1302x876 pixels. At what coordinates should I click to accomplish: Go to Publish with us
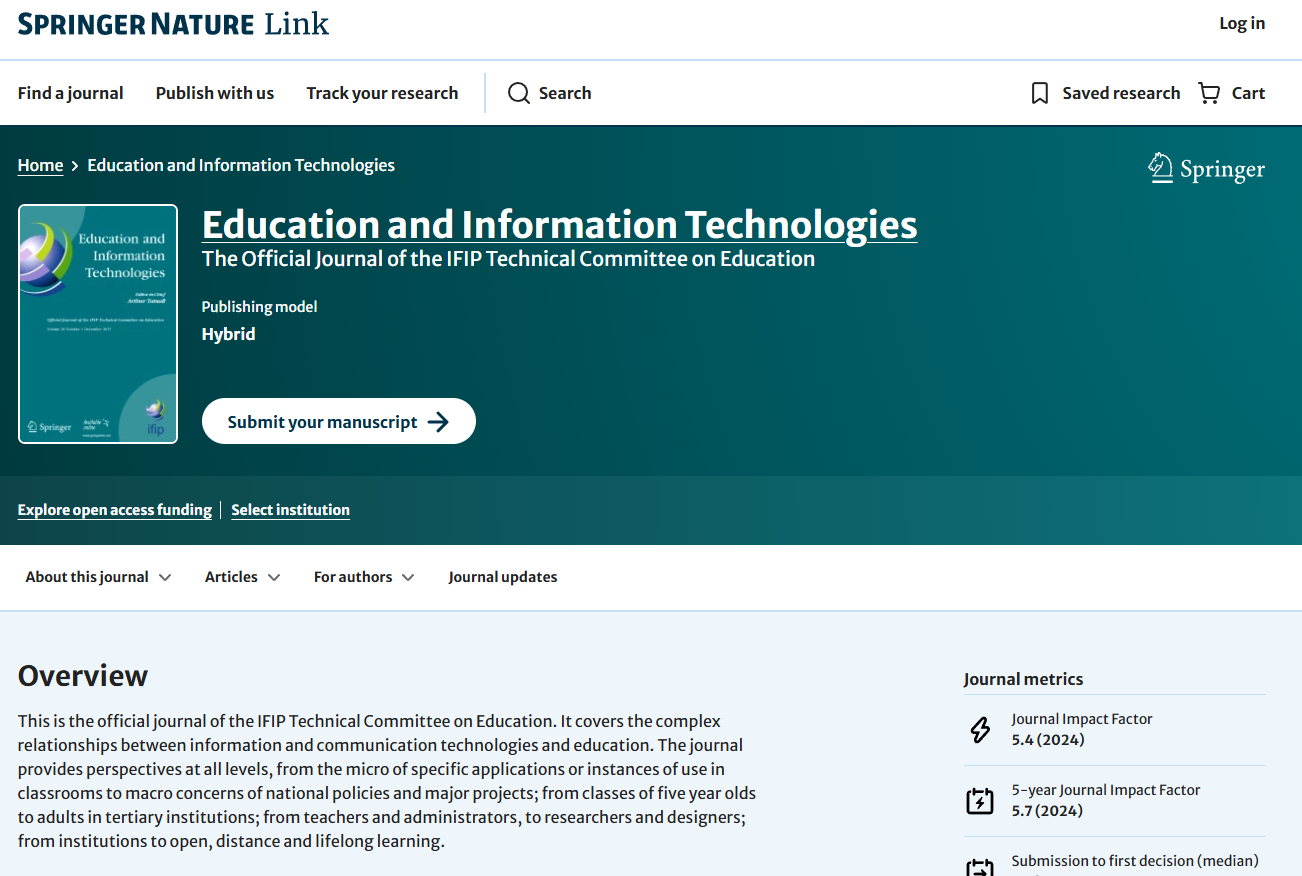(x=215, y=93)
